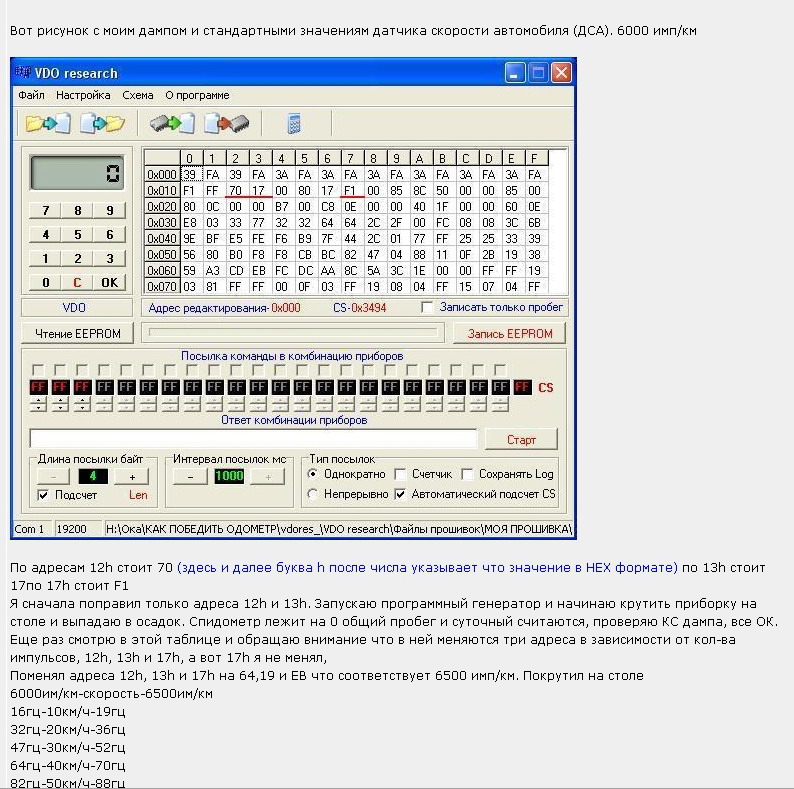
Task: Click column header A in hex grid
Action: 419,159
